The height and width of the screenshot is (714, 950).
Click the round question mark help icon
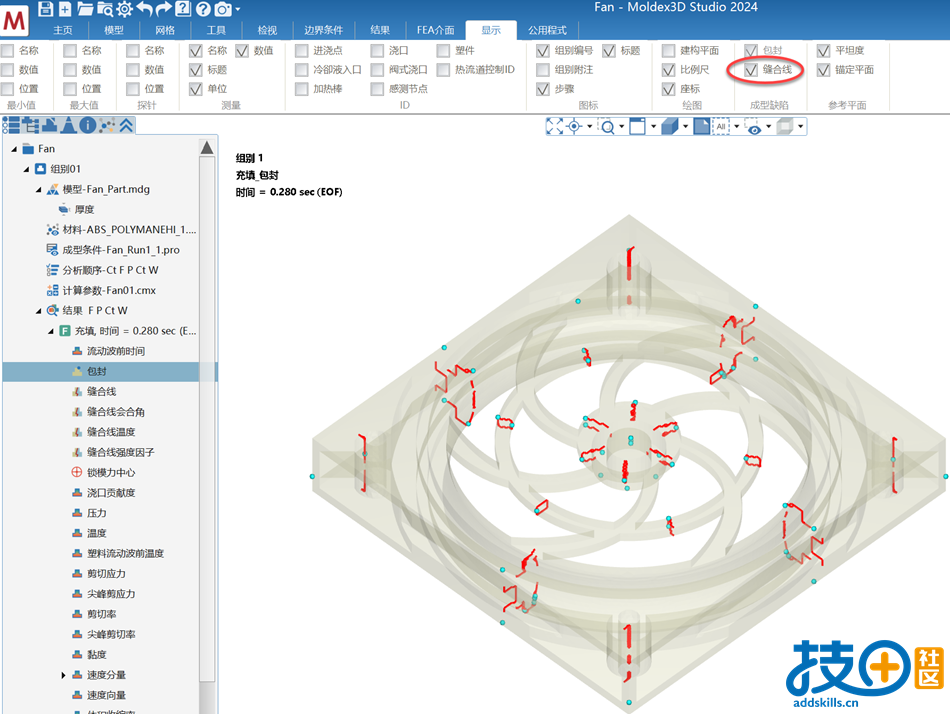pyautogui.click(x=204, y=8)
